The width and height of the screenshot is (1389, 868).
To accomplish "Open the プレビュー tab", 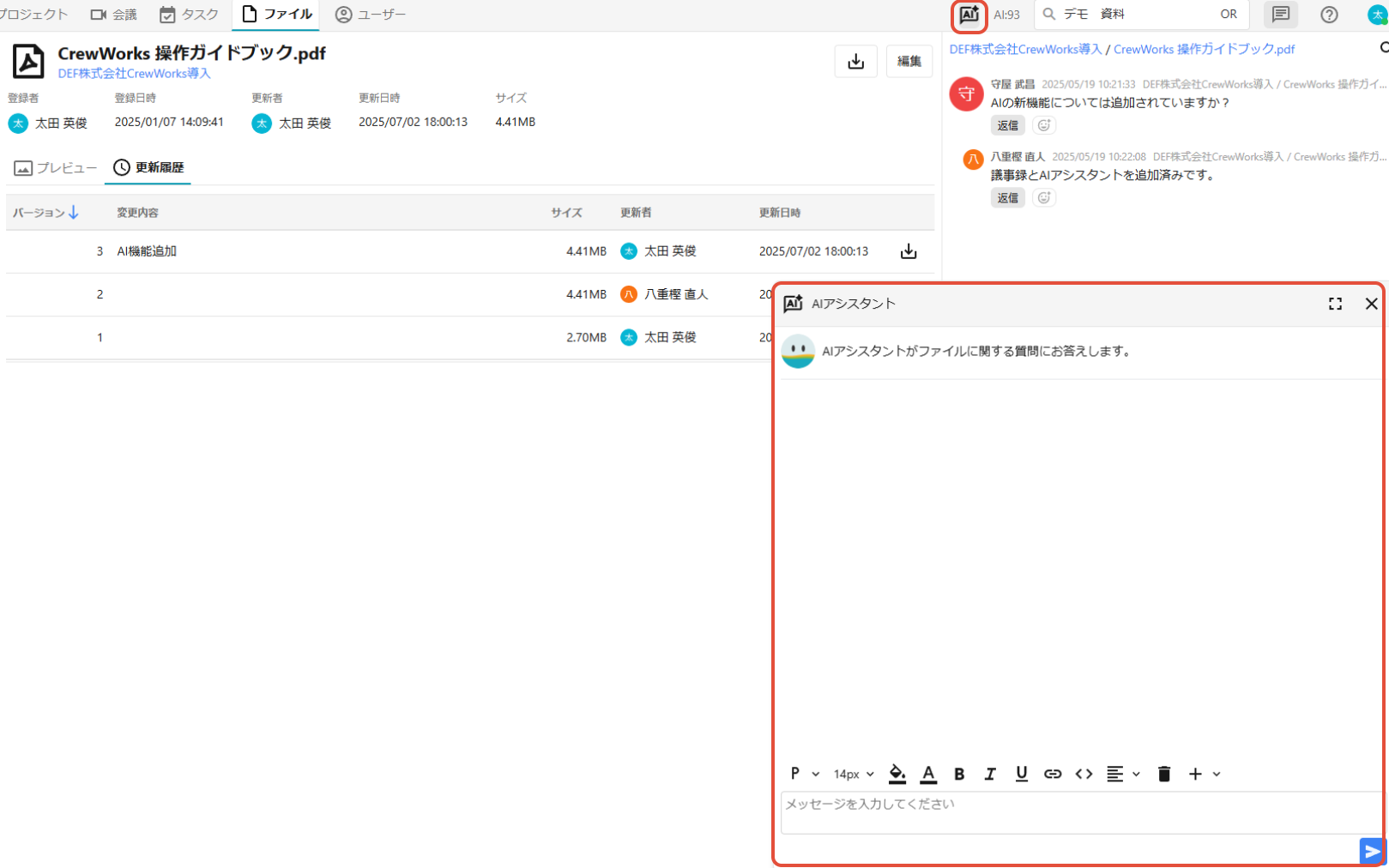I will (x=55, y=168).
